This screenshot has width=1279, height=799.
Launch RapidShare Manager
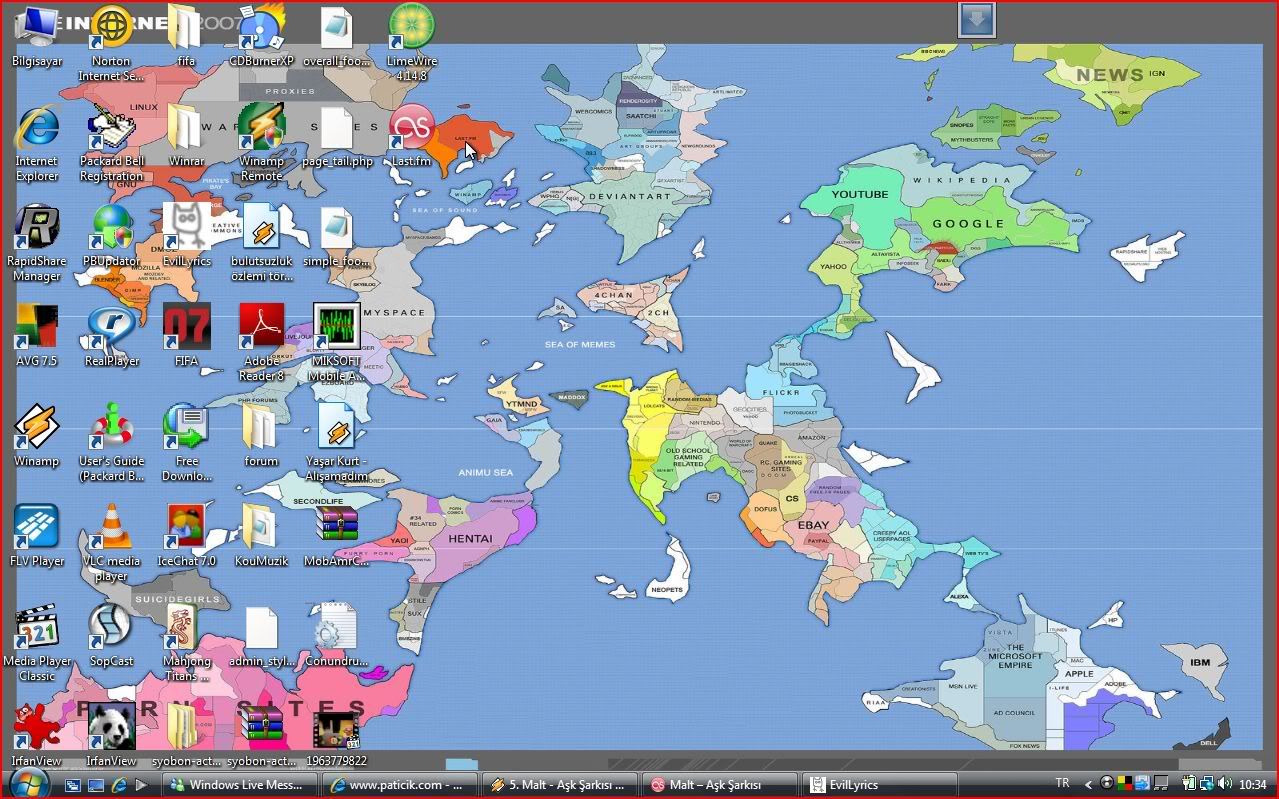click(37, 243)
